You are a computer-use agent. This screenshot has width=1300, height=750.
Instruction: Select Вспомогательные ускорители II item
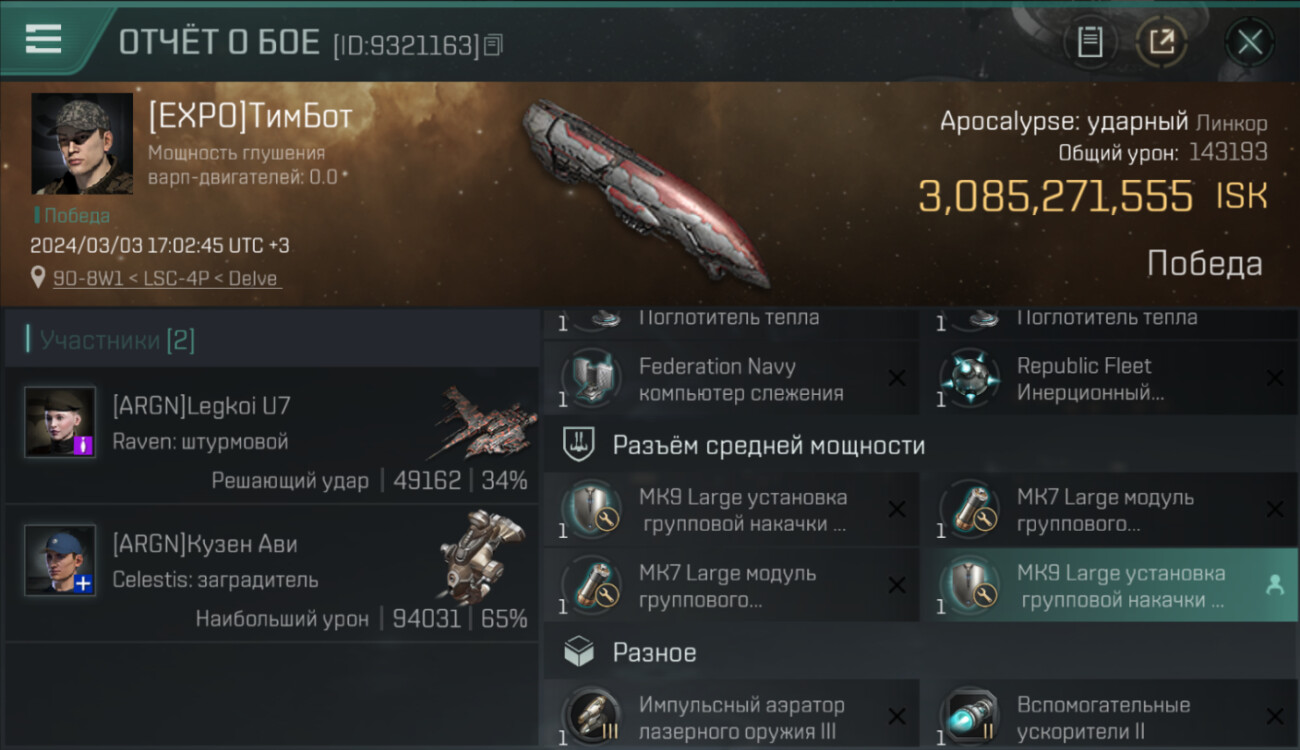pos(1109,715)
